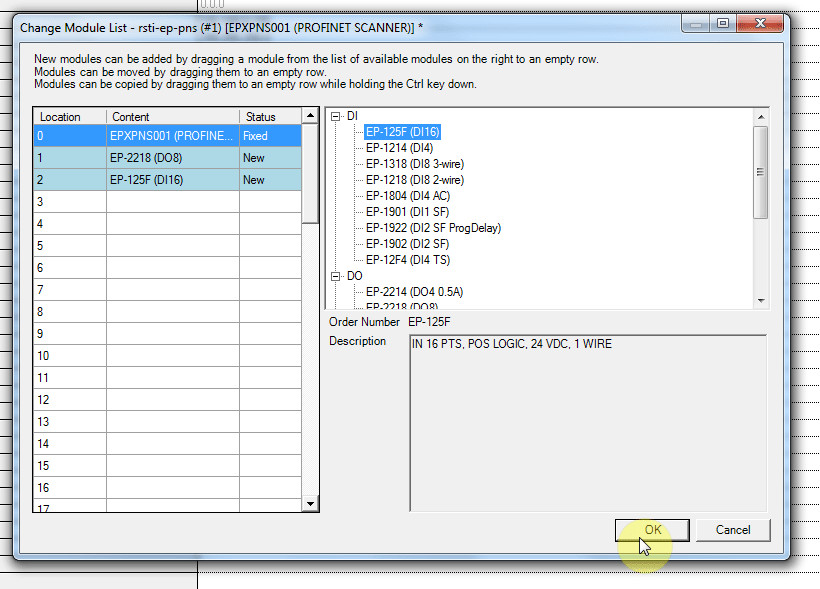Image resolution: width=820 pixels, height=589 pixels.
Task: Click the Fixed status cell in row 0
Action: coord(270,136)
